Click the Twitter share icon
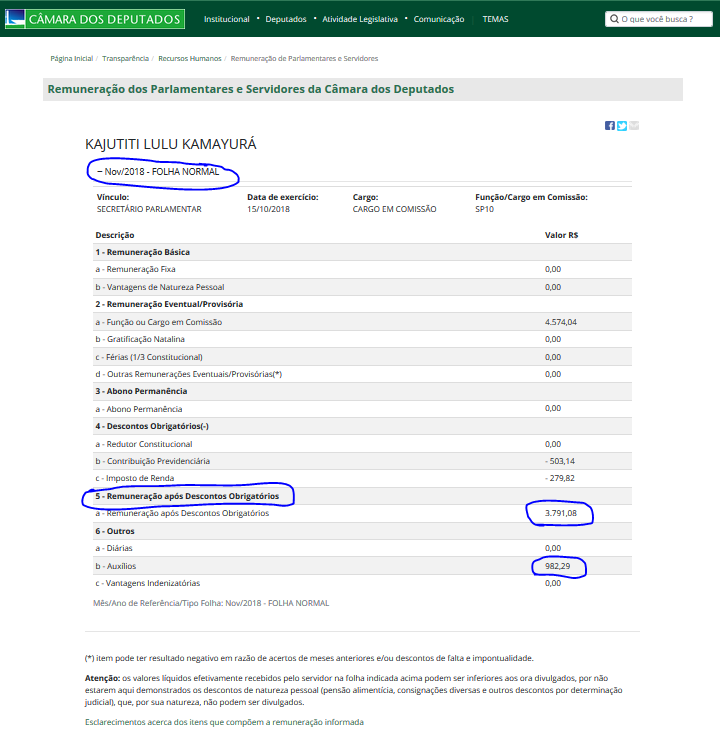Screen dimensions: 720x732 pyautogui.click(x=621, y=125)
